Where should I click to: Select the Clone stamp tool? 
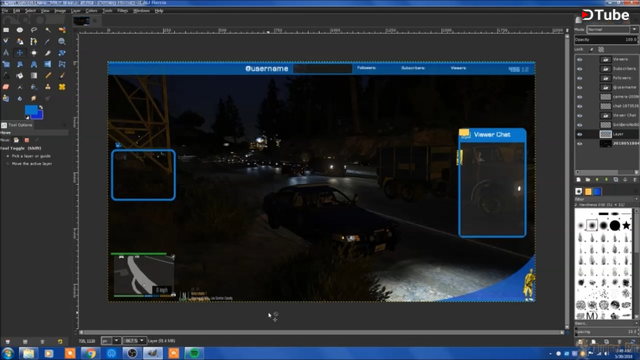tap(48, 87)
